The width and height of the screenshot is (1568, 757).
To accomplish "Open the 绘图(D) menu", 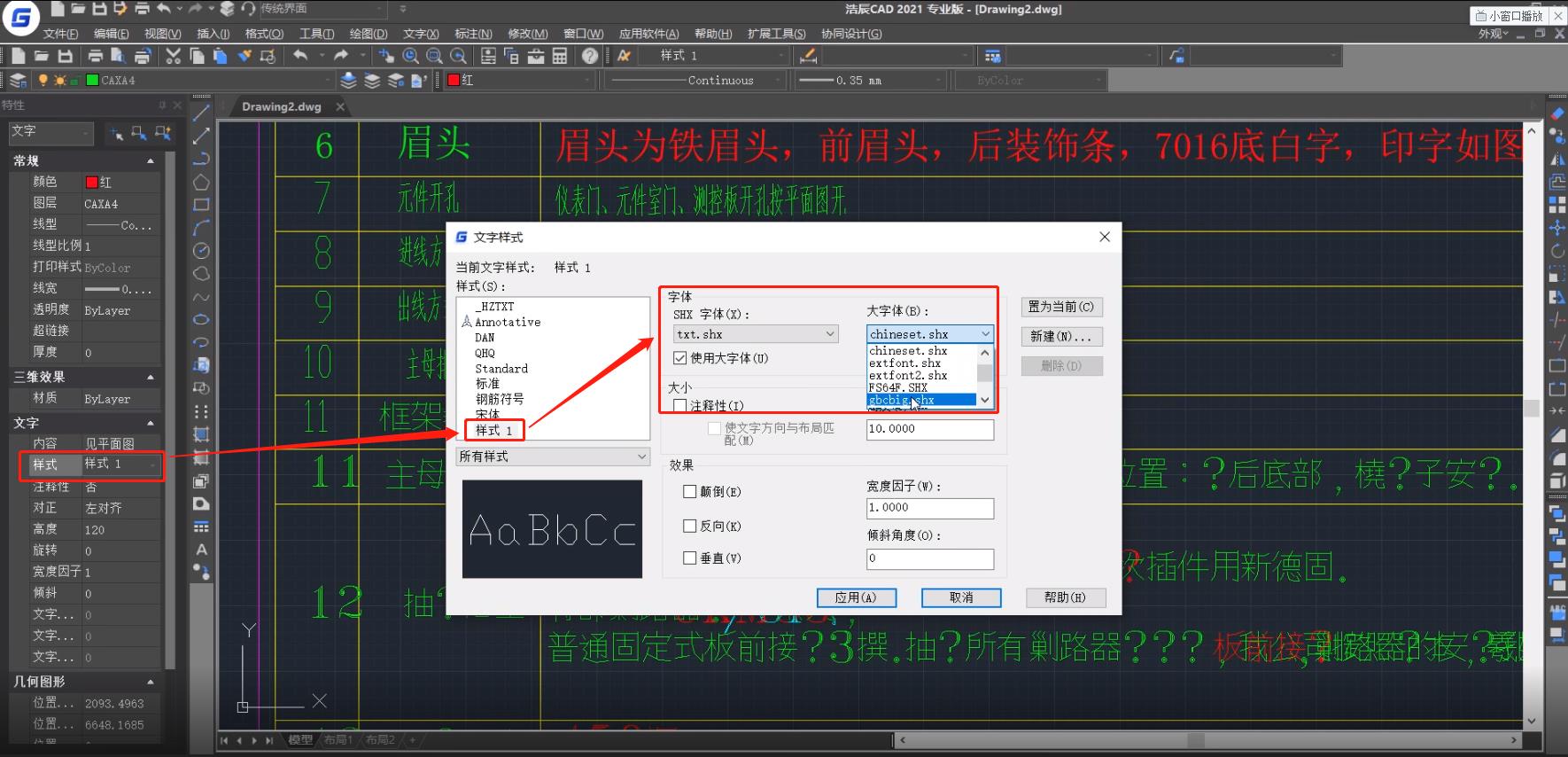I will pyautogui.click(x=369, y=34).
